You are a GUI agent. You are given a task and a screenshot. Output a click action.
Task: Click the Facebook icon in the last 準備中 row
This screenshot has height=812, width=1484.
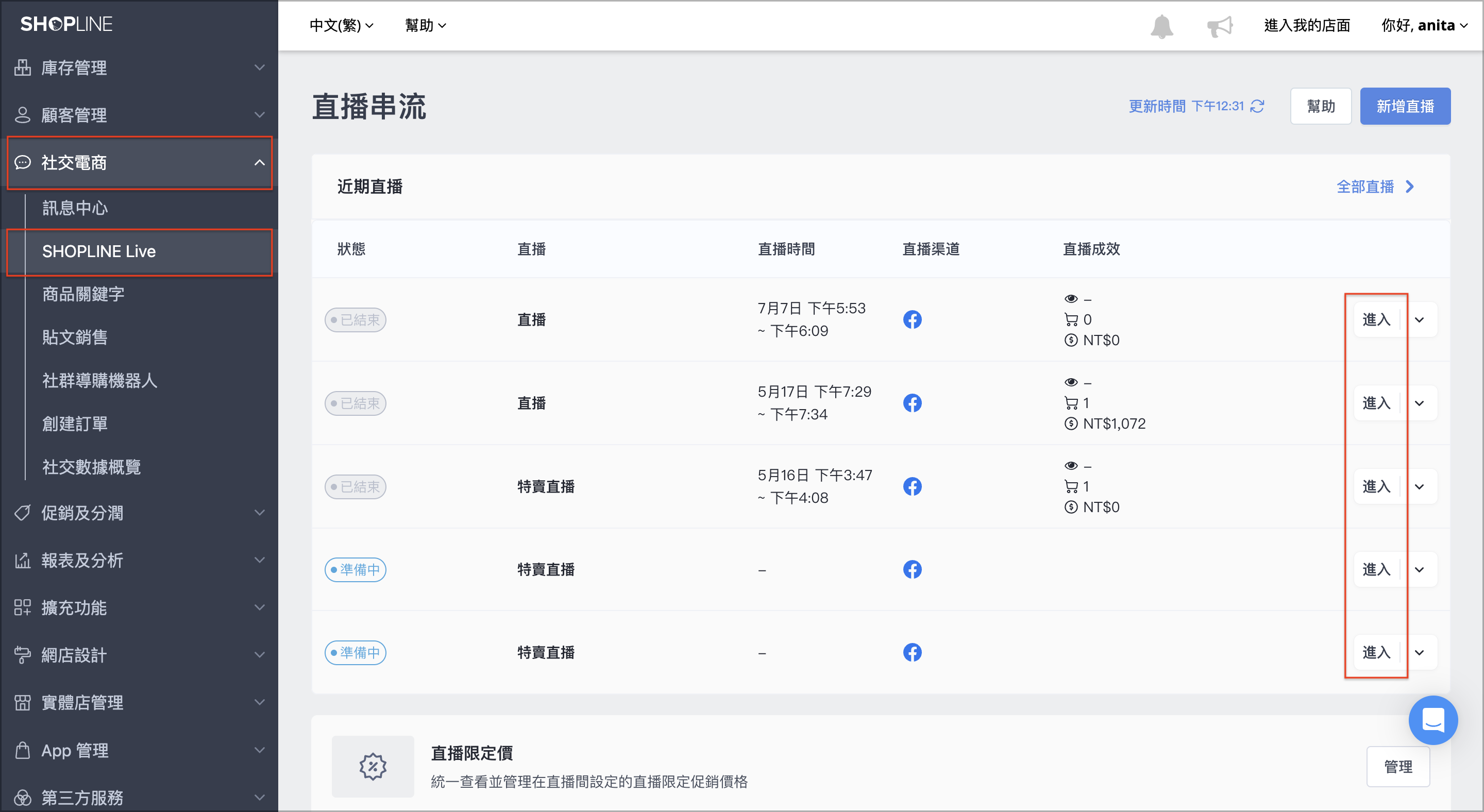click(912, 652)
